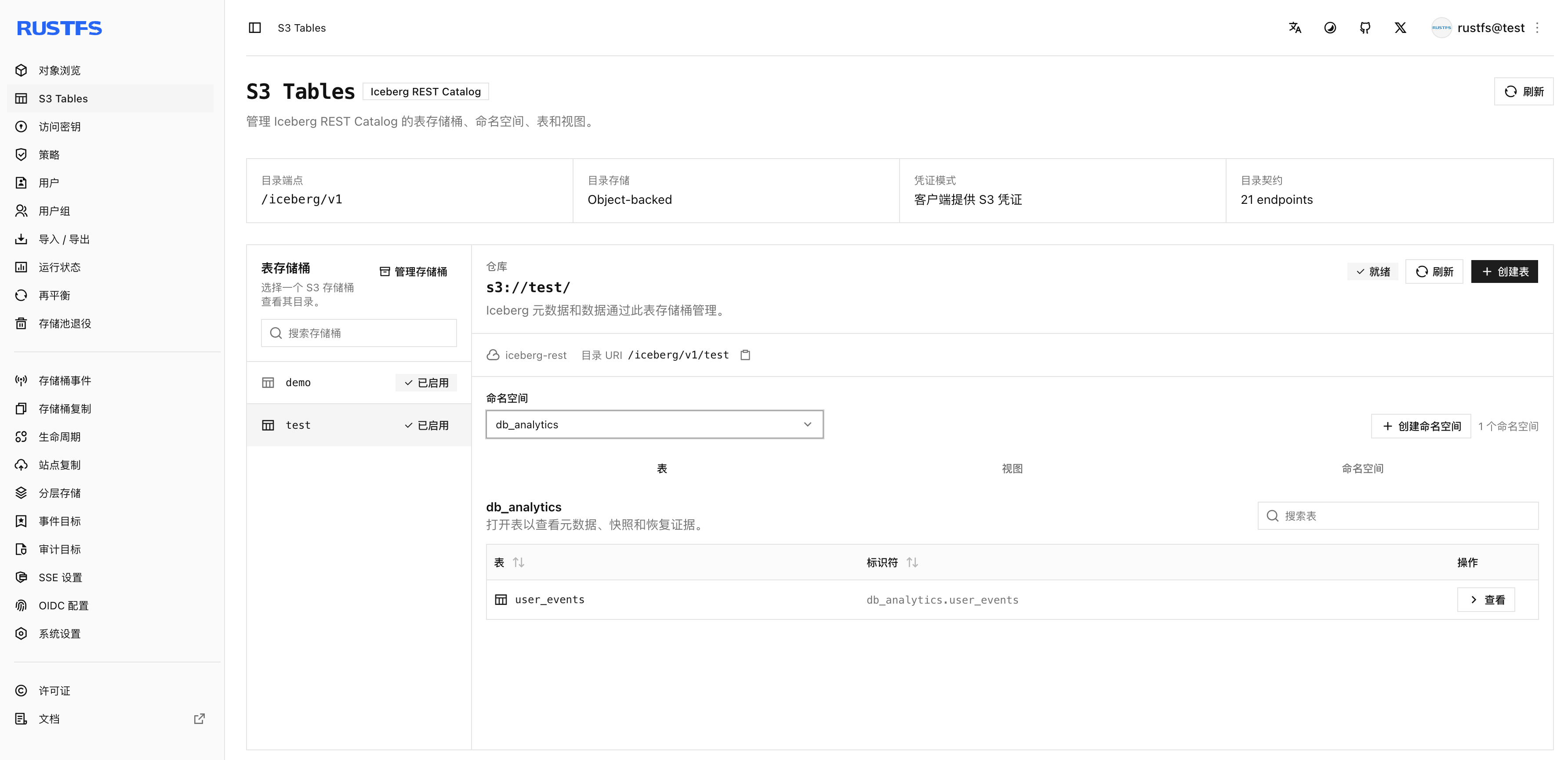Viewport: 1568px width, 760px height.
Task: Click the 存储池退役 trash icon
Action: (x=21, y=323)
